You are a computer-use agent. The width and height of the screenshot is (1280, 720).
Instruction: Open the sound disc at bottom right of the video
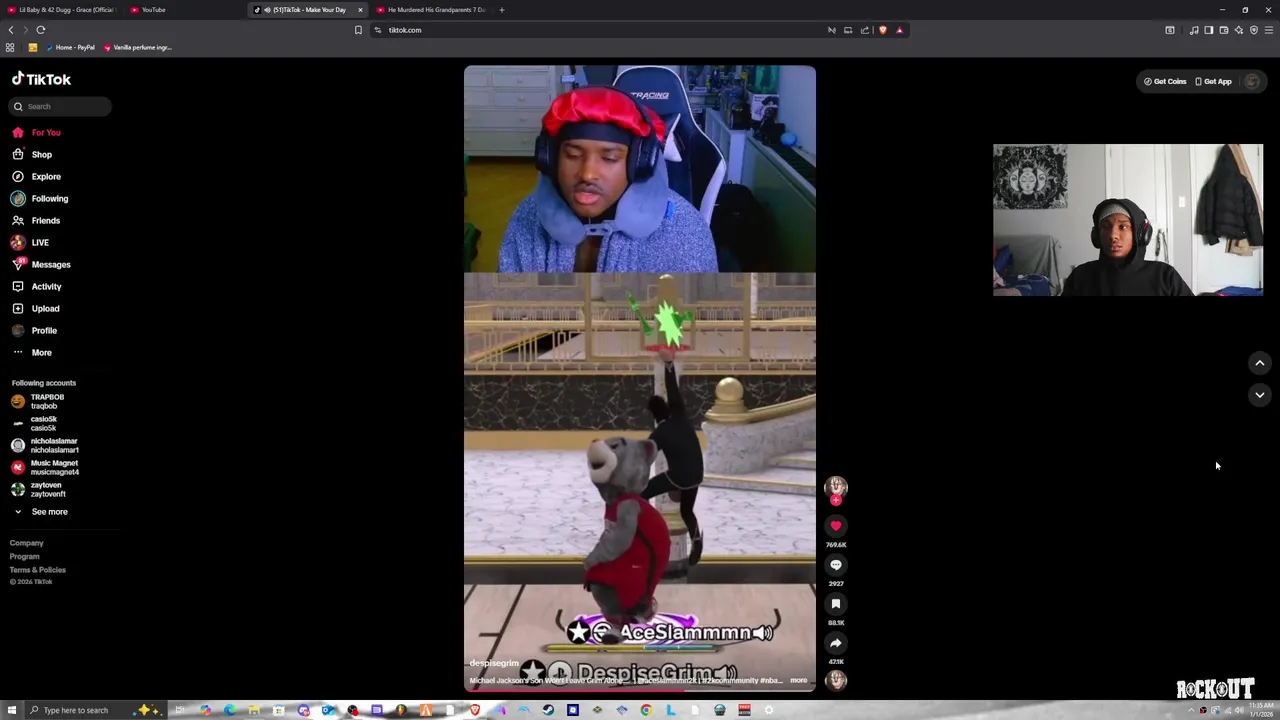pyautogui.click(x=836, y=681)
